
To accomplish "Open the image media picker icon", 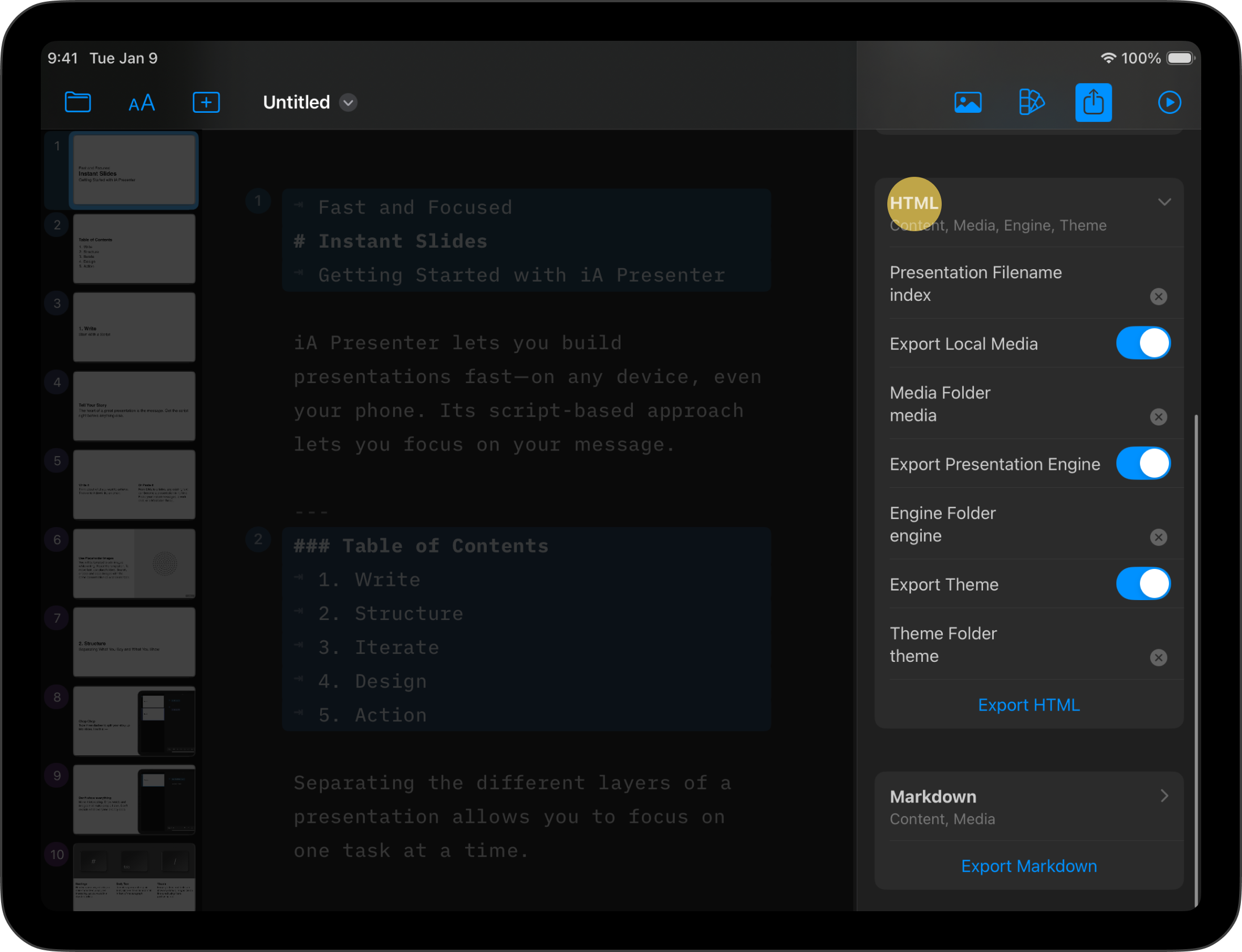I will tap(968, 103).
